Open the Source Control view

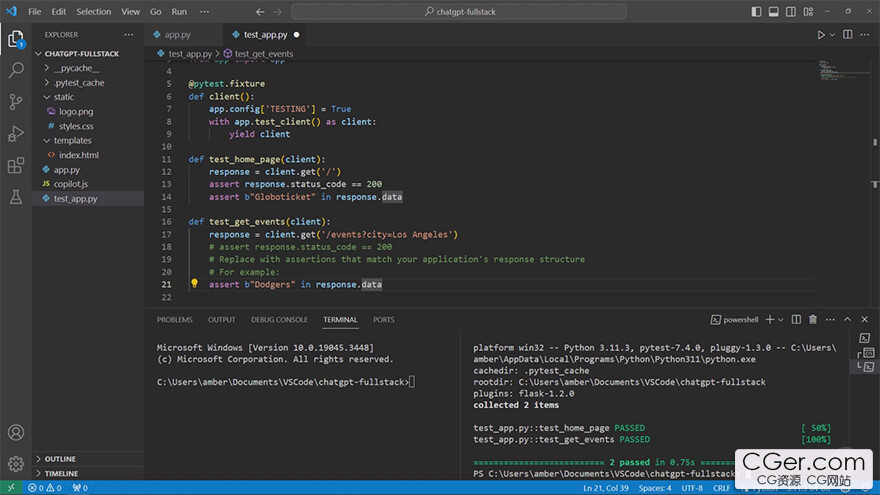[16, 102]
